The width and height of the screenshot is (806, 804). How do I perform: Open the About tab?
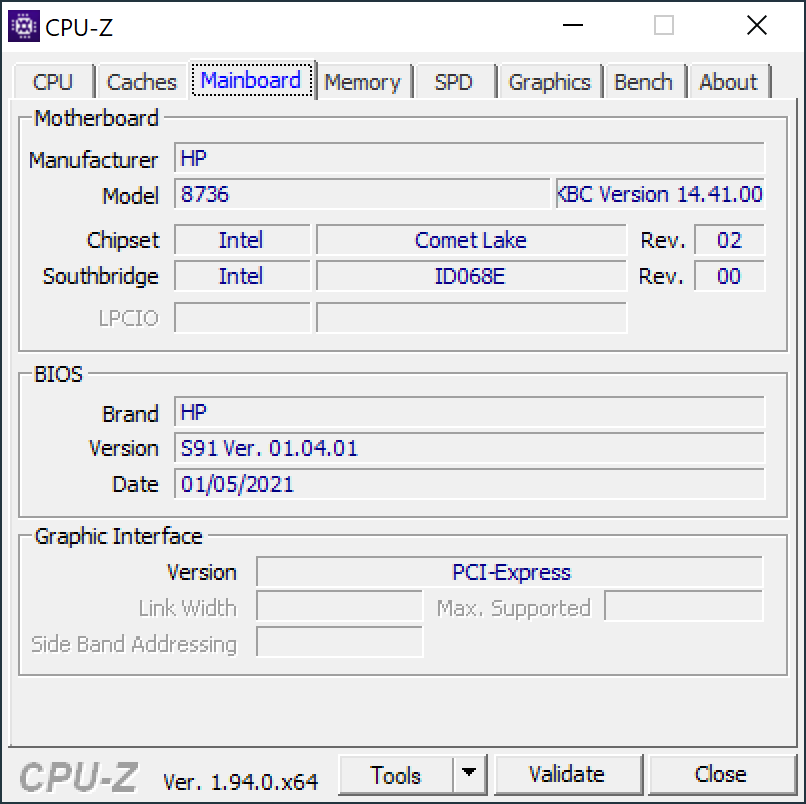pos(728,82)
